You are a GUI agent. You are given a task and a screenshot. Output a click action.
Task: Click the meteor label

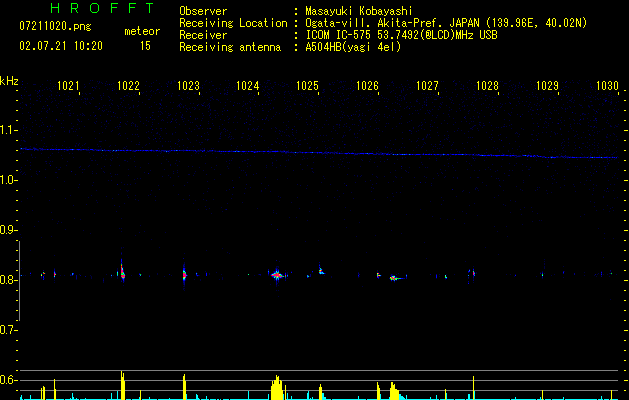pyautogui.click(x=142, y=31)
